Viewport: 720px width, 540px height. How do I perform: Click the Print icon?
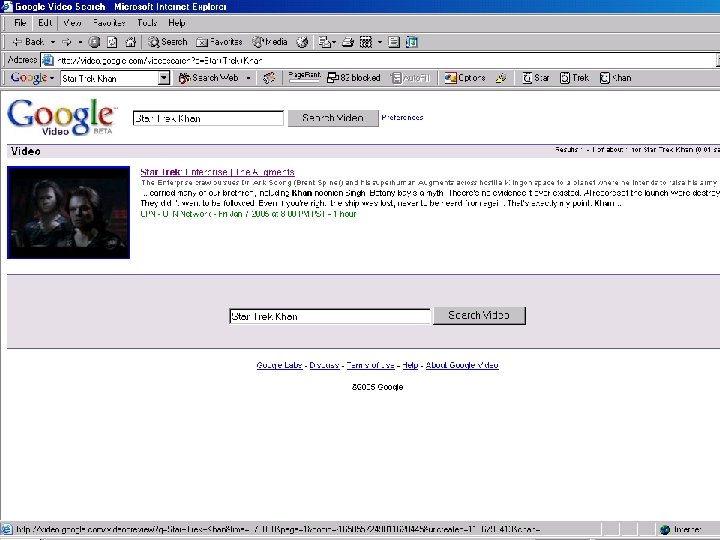click(x=348, y=42)
